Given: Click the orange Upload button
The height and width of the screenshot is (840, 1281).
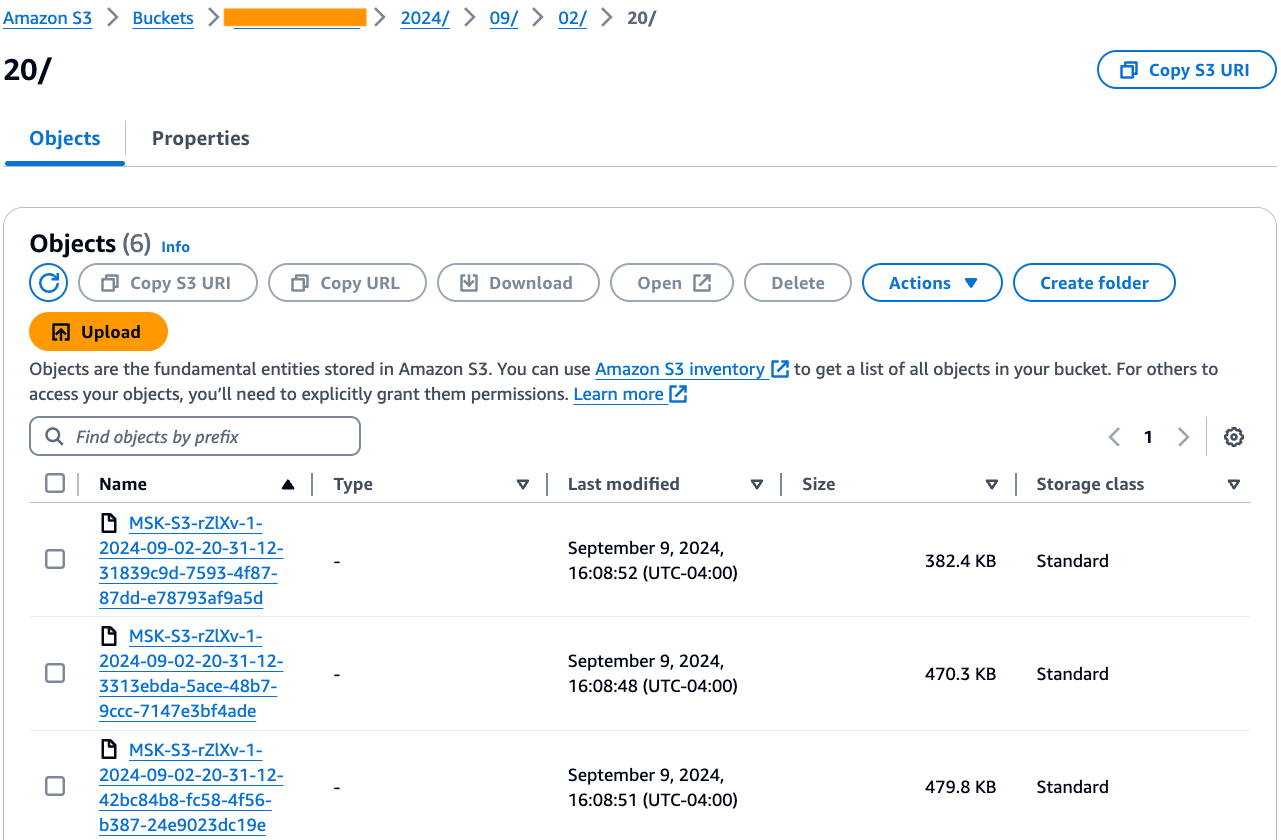Looking at the screenshot, I should point(98,332).
